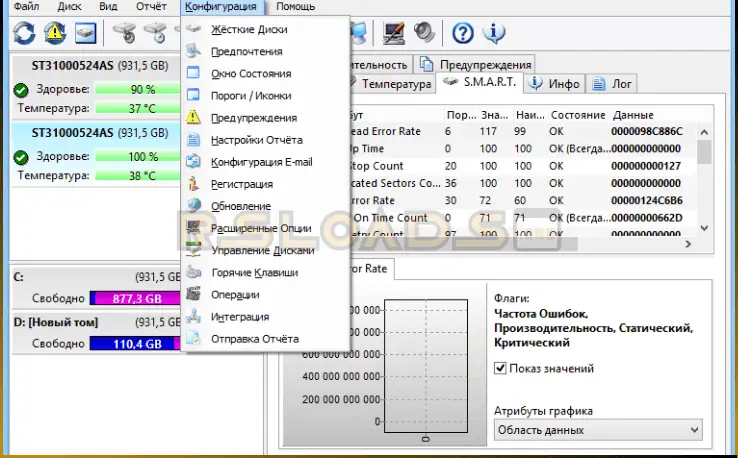Click green check icon beside 100 % health
The width and height of the screenshot is (738, 458).
pos(21,157)
